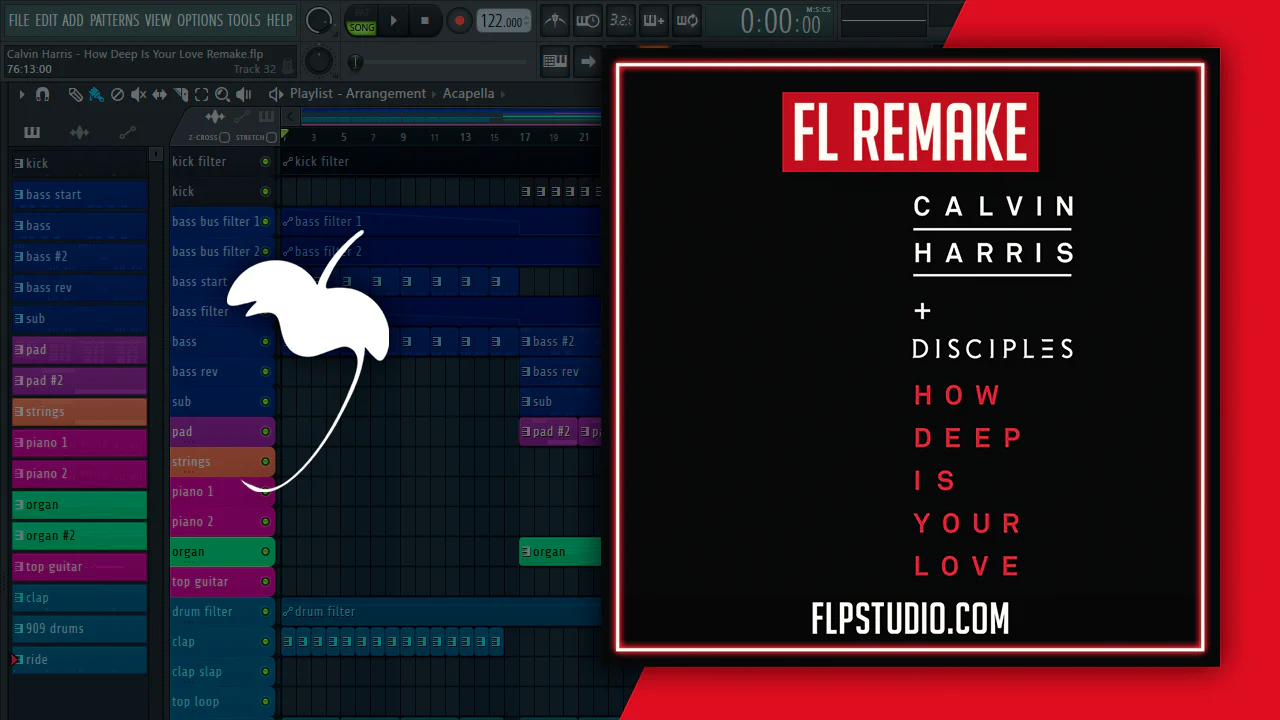Mute the kick filter track
The image size is (1280, 720).
(265, 161)
